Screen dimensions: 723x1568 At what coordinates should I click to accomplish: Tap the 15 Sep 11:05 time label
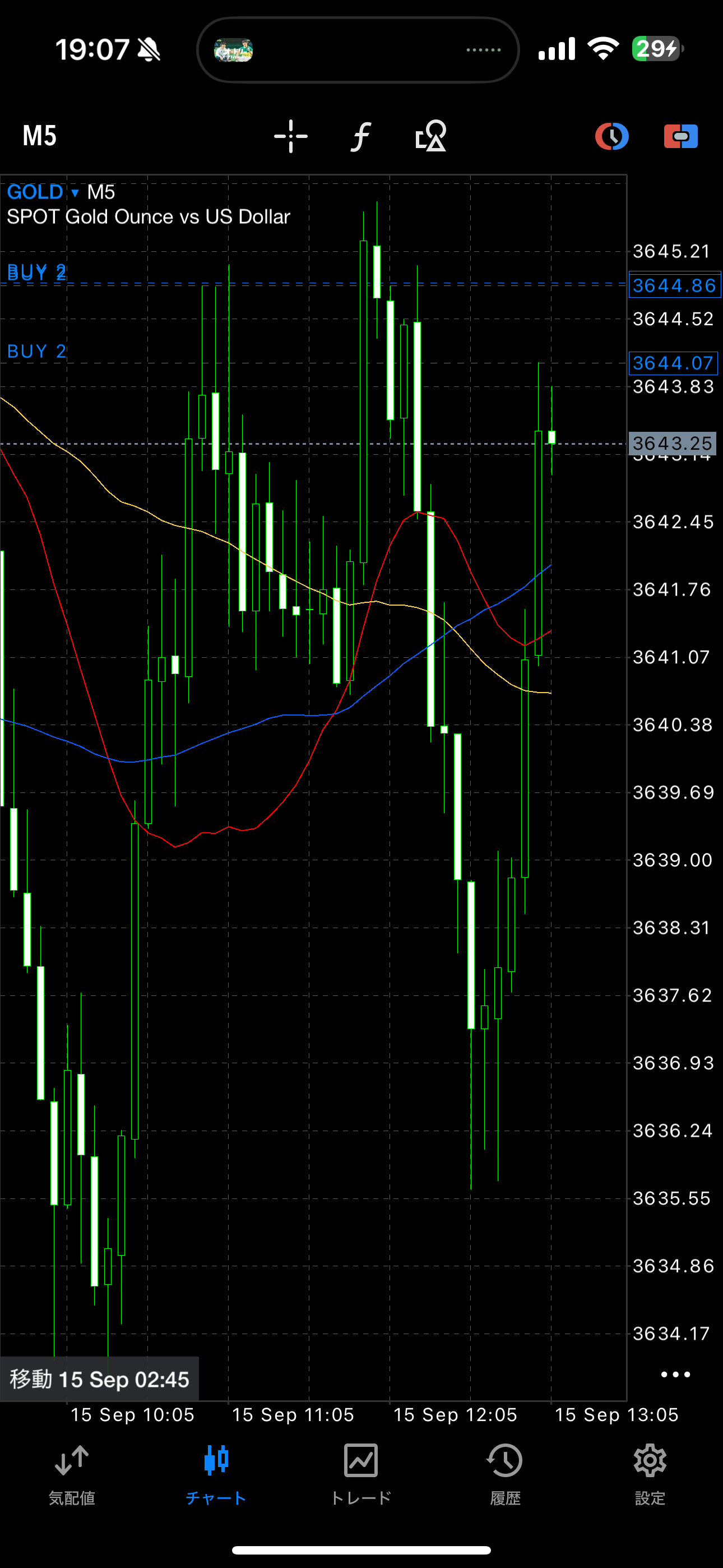[293, 1414]
